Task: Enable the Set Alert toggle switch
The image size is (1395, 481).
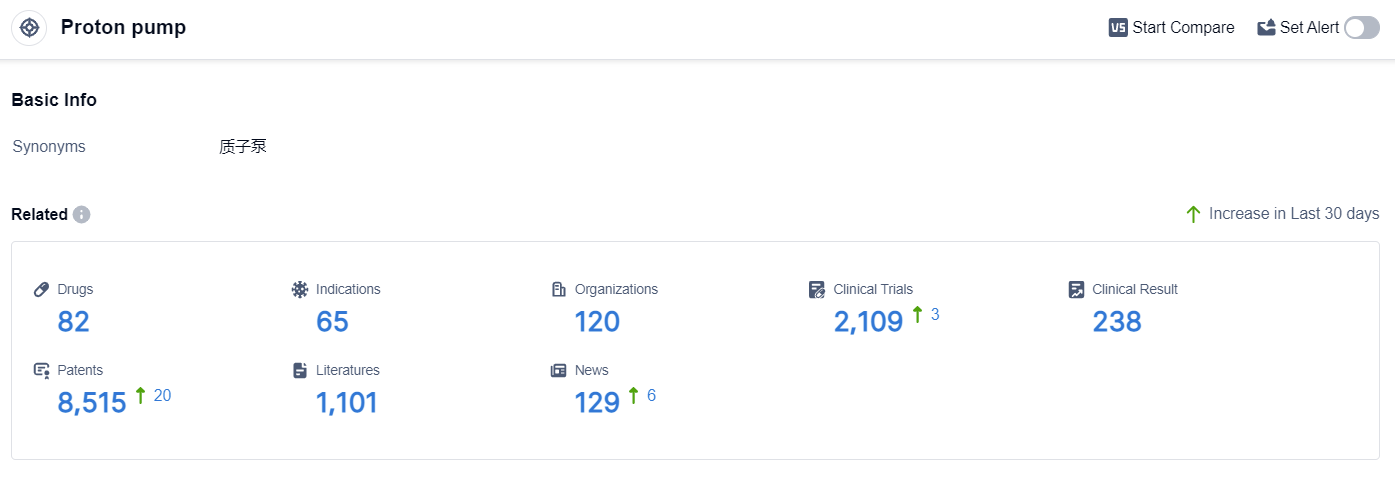Action: click(1361, 28)
